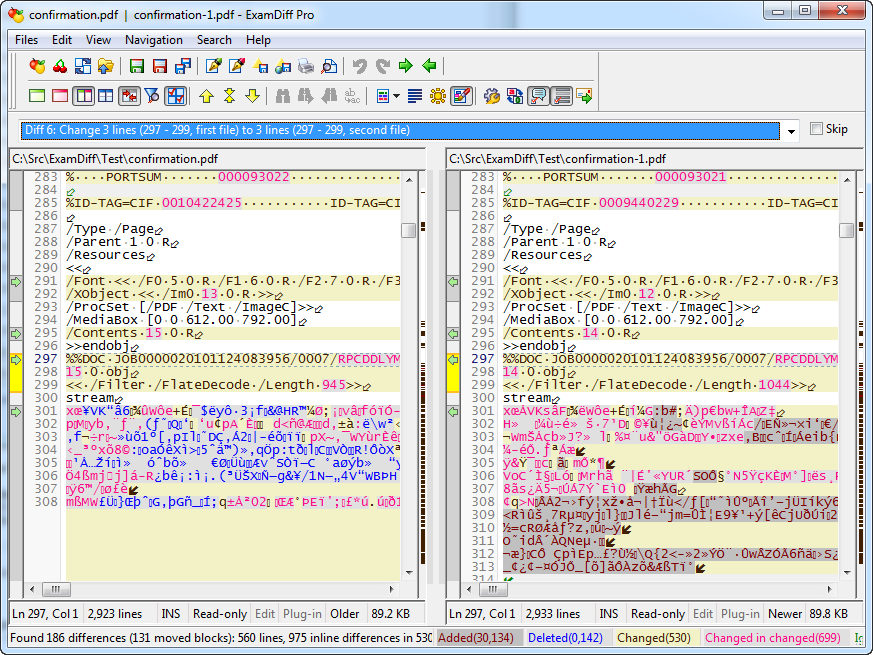Click the print icon
Viewport: 873px width, 655px height.
click(306, 66)
